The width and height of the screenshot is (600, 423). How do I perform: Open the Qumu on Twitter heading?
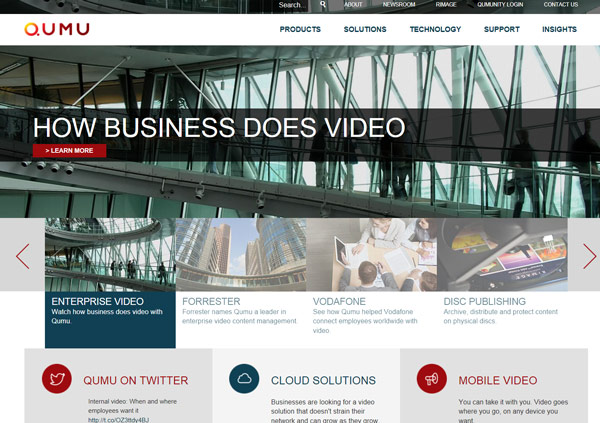[136, 381]
